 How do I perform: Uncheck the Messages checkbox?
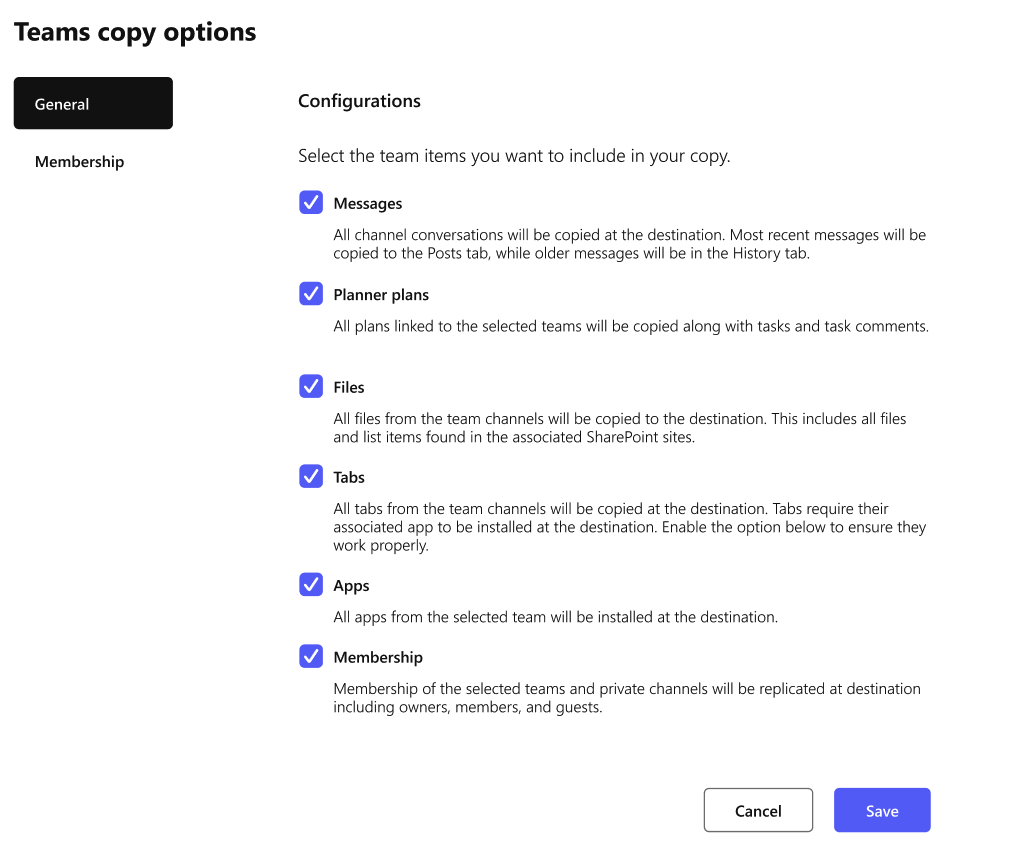pyautogui.click(x=311, y=202)
